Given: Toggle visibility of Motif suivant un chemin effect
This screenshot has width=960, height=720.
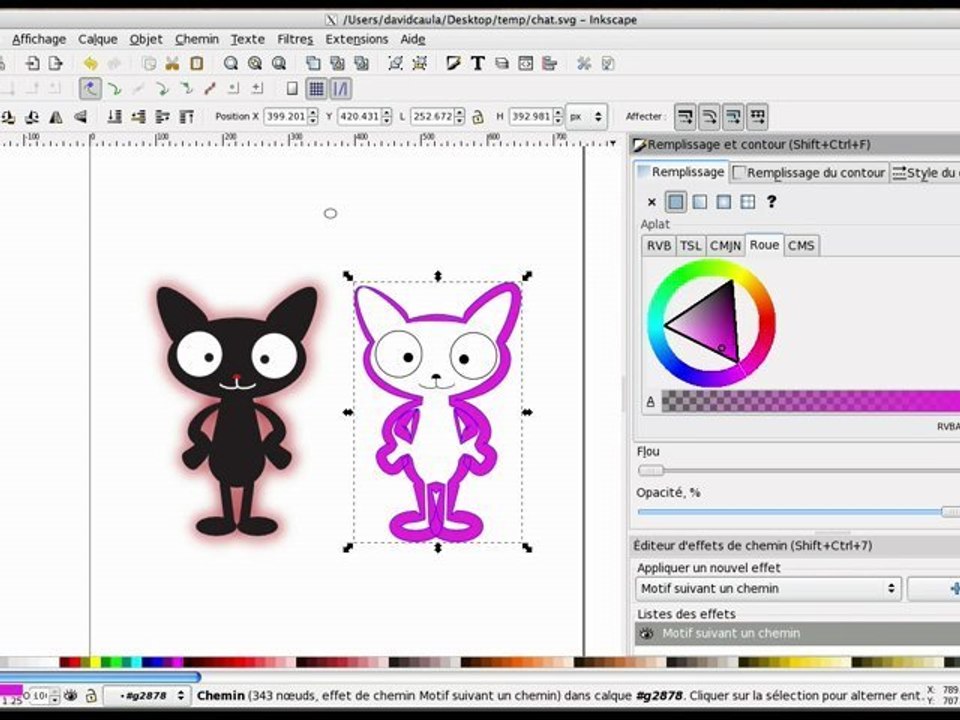Looking at the screenshot, I should tap(647, 634).
